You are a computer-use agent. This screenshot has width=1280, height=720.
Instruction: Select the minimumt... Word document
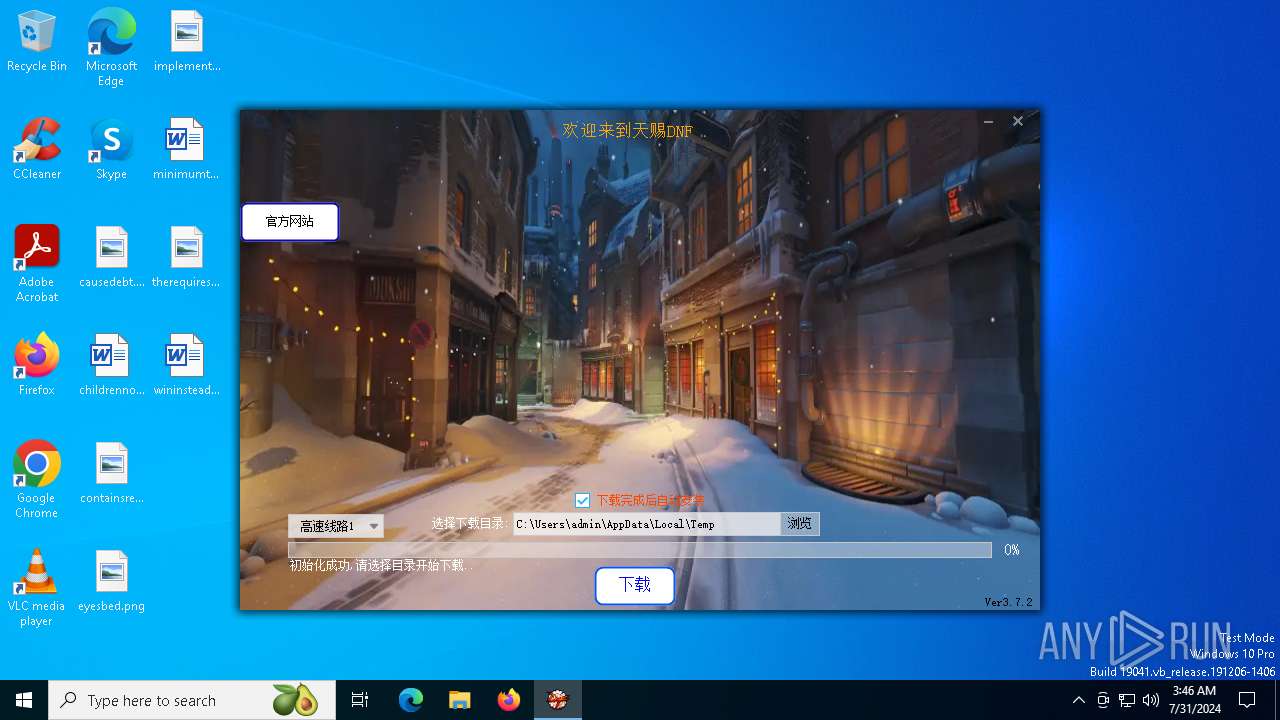pyautogui.click(x=186, y=149)
